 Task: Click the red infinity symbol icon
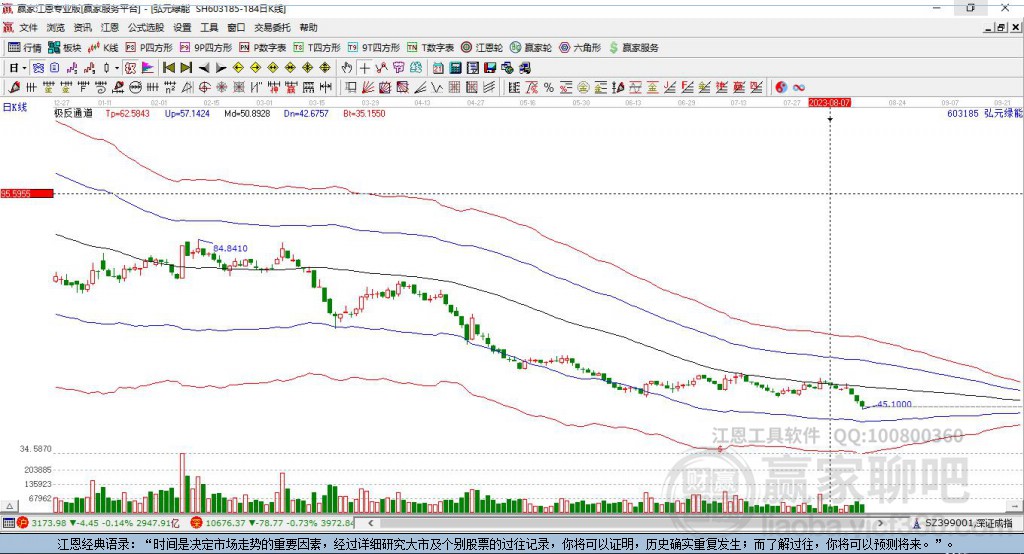click(799, 88)
